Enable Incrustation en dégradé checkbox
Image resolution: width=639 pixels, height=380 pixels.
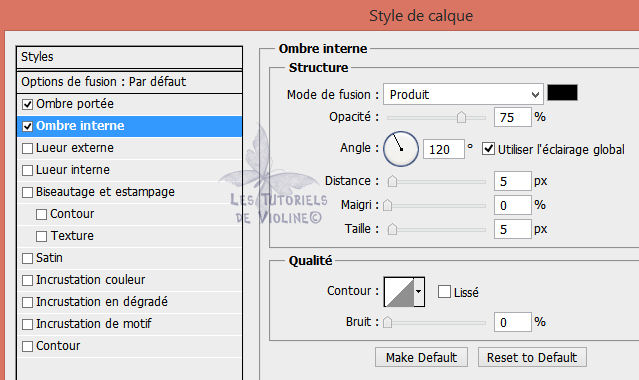(x=27, y=303)
